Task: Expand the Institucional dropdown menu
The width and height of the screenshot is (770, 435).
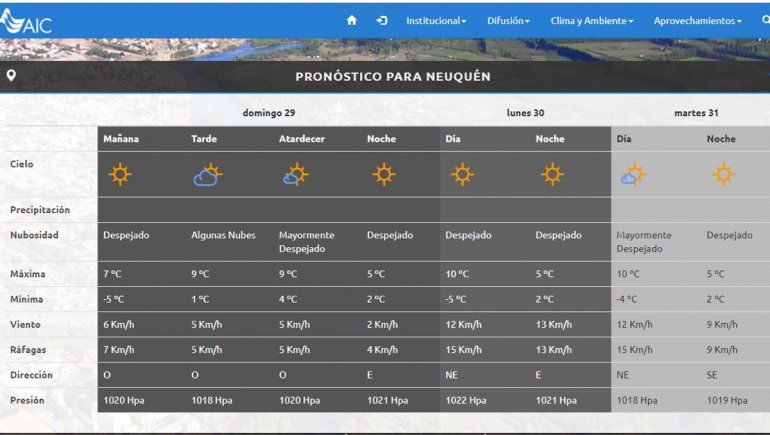Action: [x=436, y=20]
